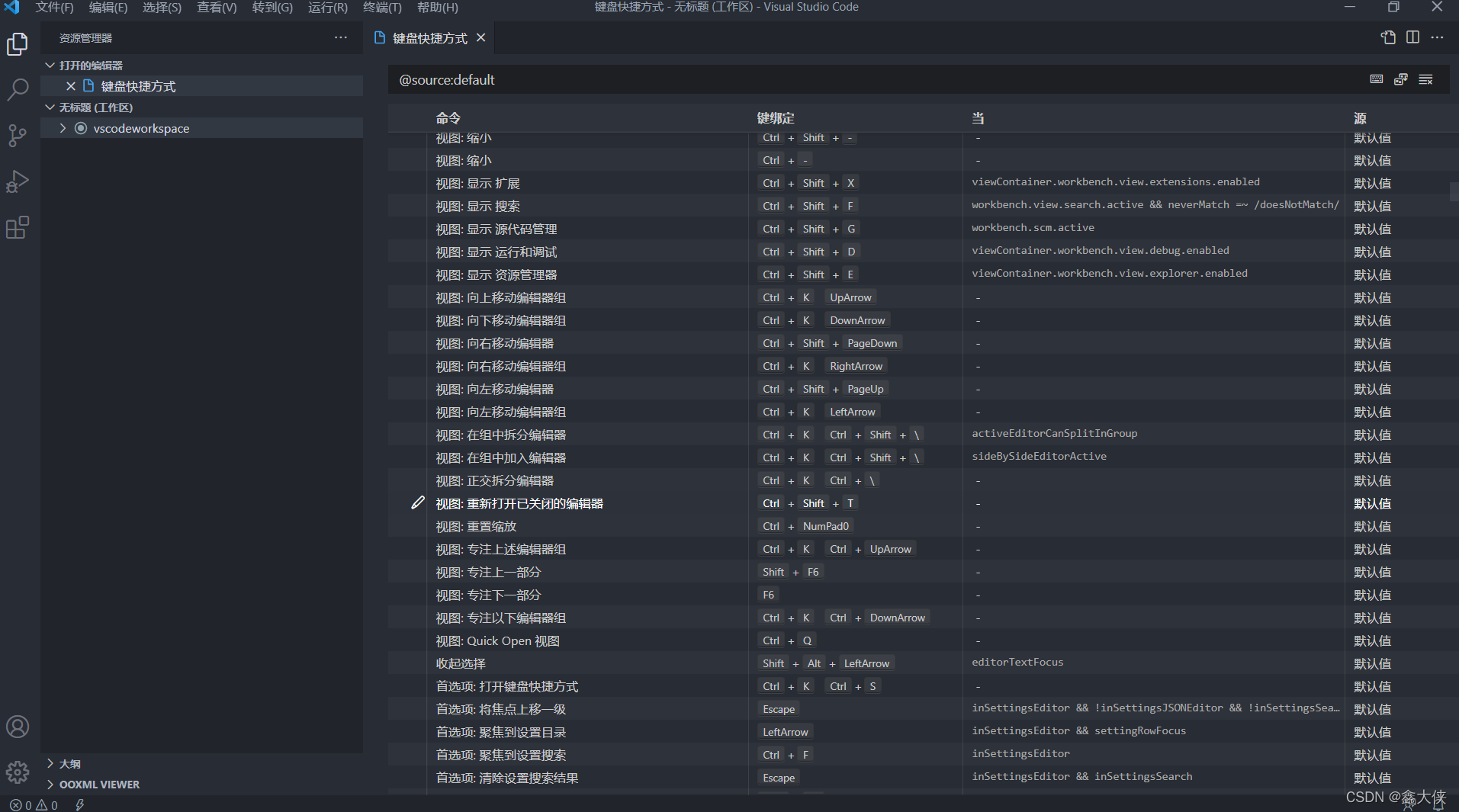Open the 编辑(E) menu

pos(108,7)
